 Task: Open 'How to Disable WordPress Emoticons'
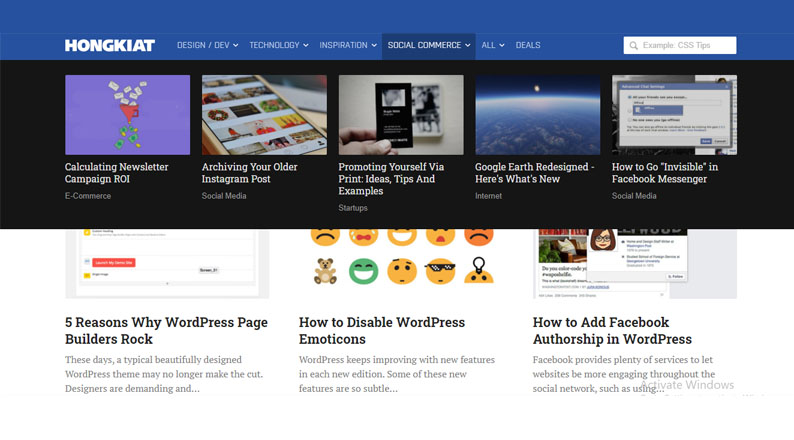point(382,331)
